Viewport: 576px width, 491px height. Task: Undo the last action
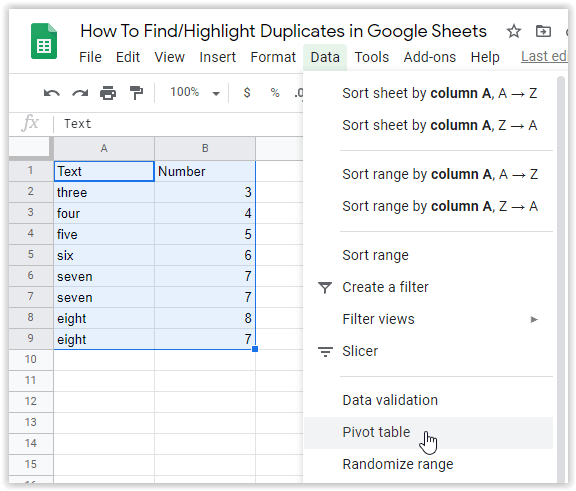51,93
